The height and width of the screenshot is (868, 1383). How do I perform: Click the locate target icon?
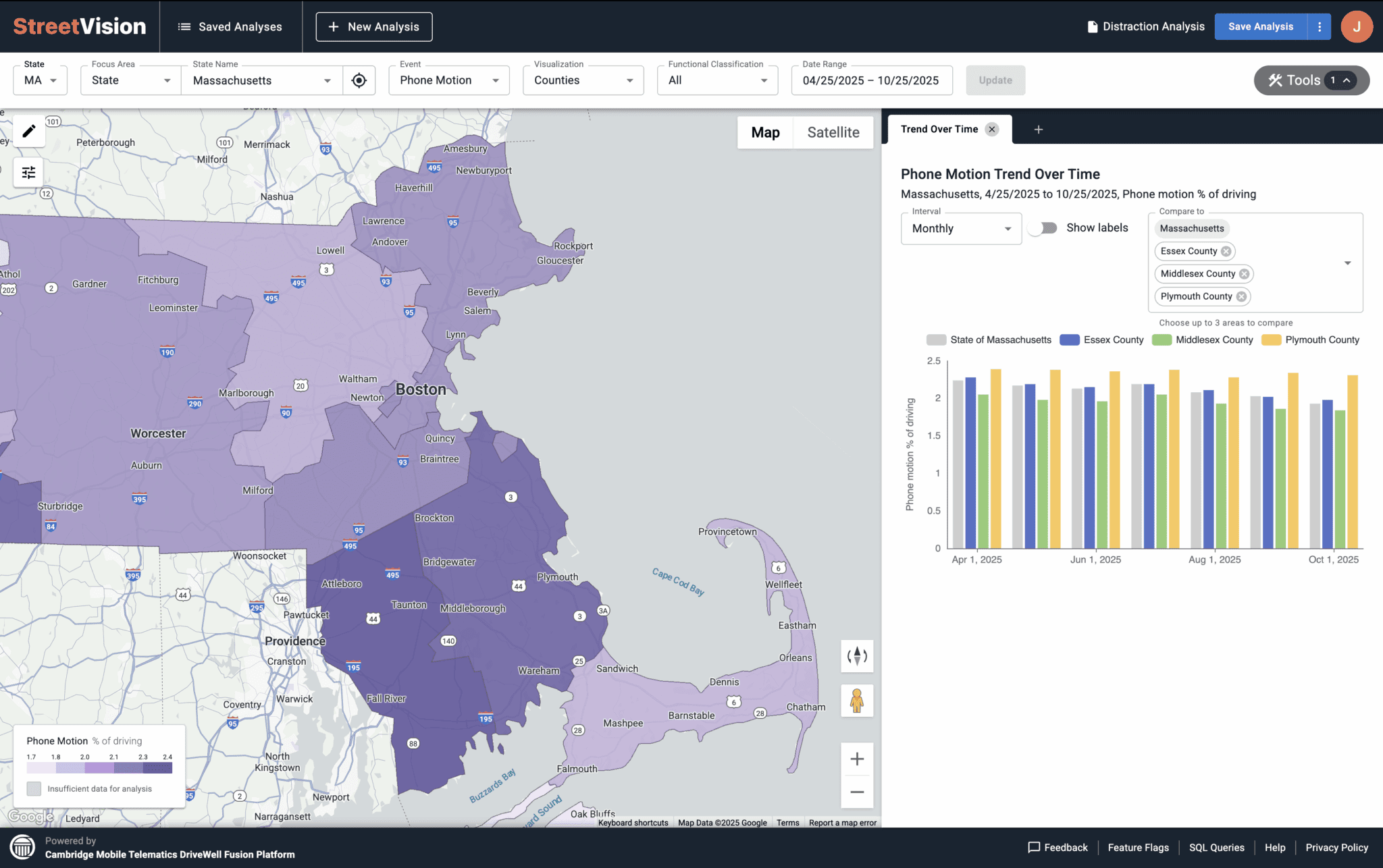[359, 80]
